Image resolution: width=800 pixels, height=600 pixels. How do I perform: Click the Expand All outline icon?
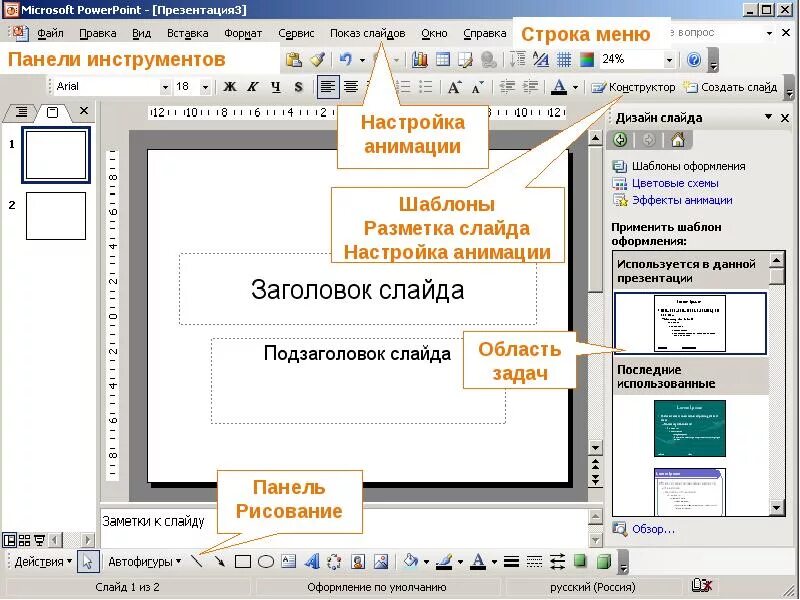[x=517, y=60]
